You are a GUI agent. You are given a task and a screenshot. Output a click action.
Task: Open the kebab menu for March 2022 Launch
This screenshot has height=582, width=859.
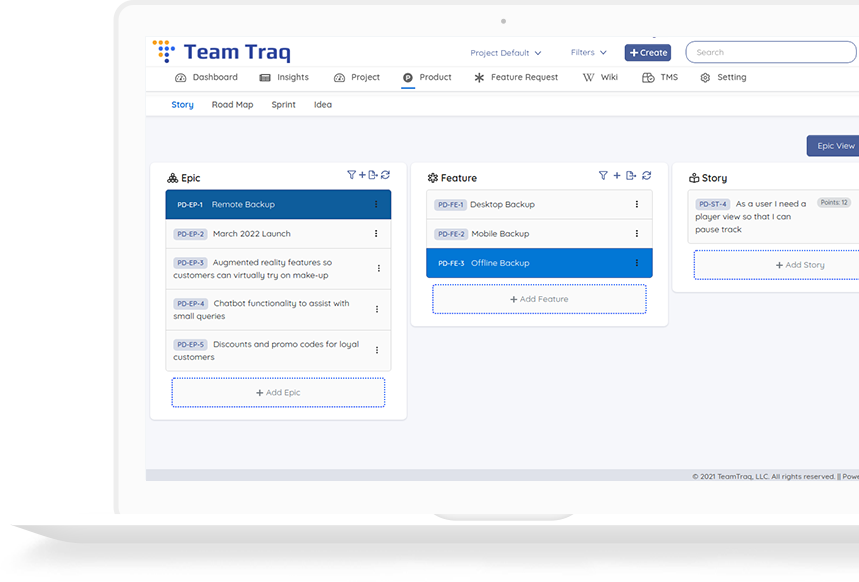376,233
